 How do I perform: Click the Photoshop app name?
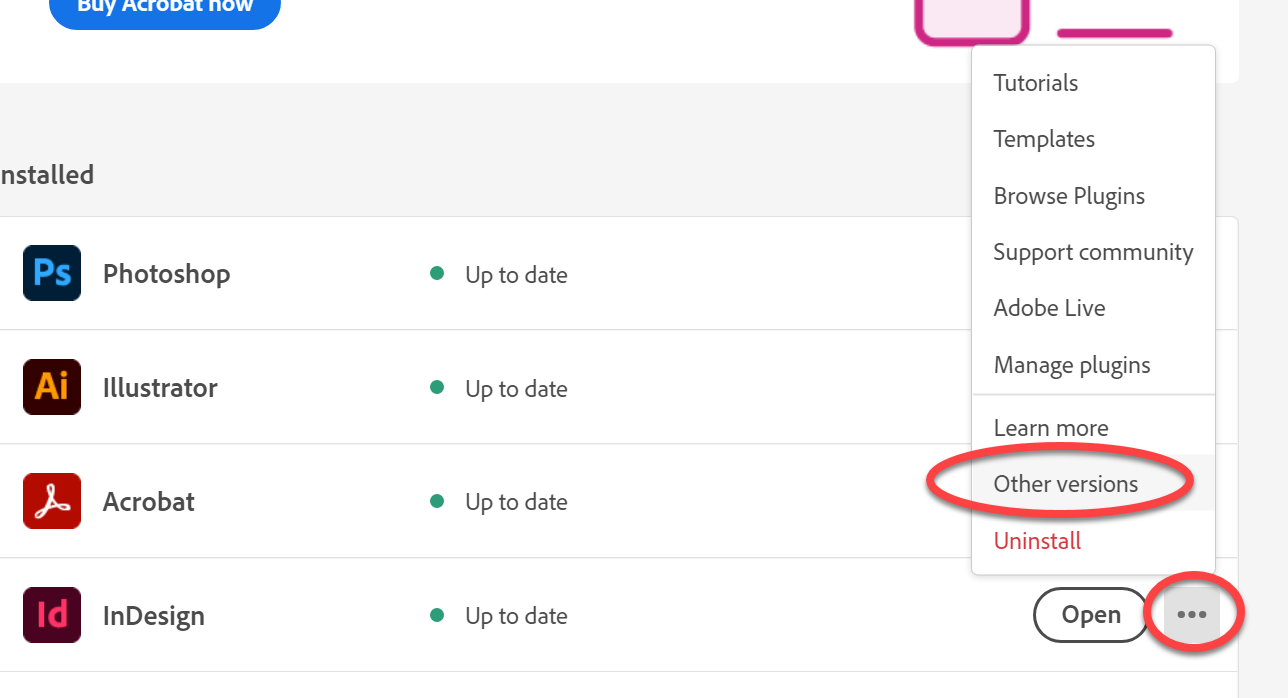pyautogui.click(x=166, y=274)
